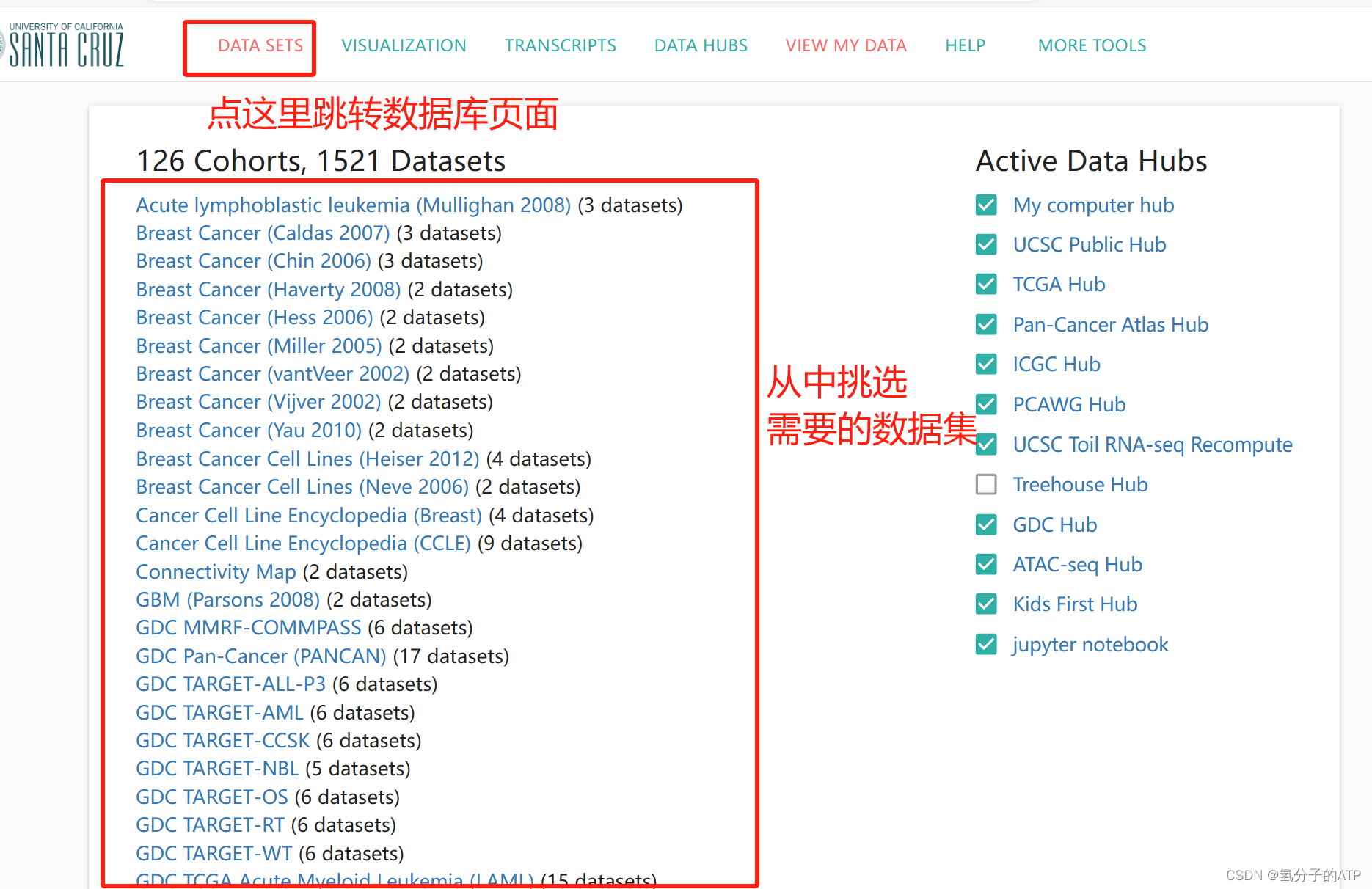Screen dimensions: 1372x889
Task: Toggle the GDC Hub checkbox
Action: tap(986, 524)
